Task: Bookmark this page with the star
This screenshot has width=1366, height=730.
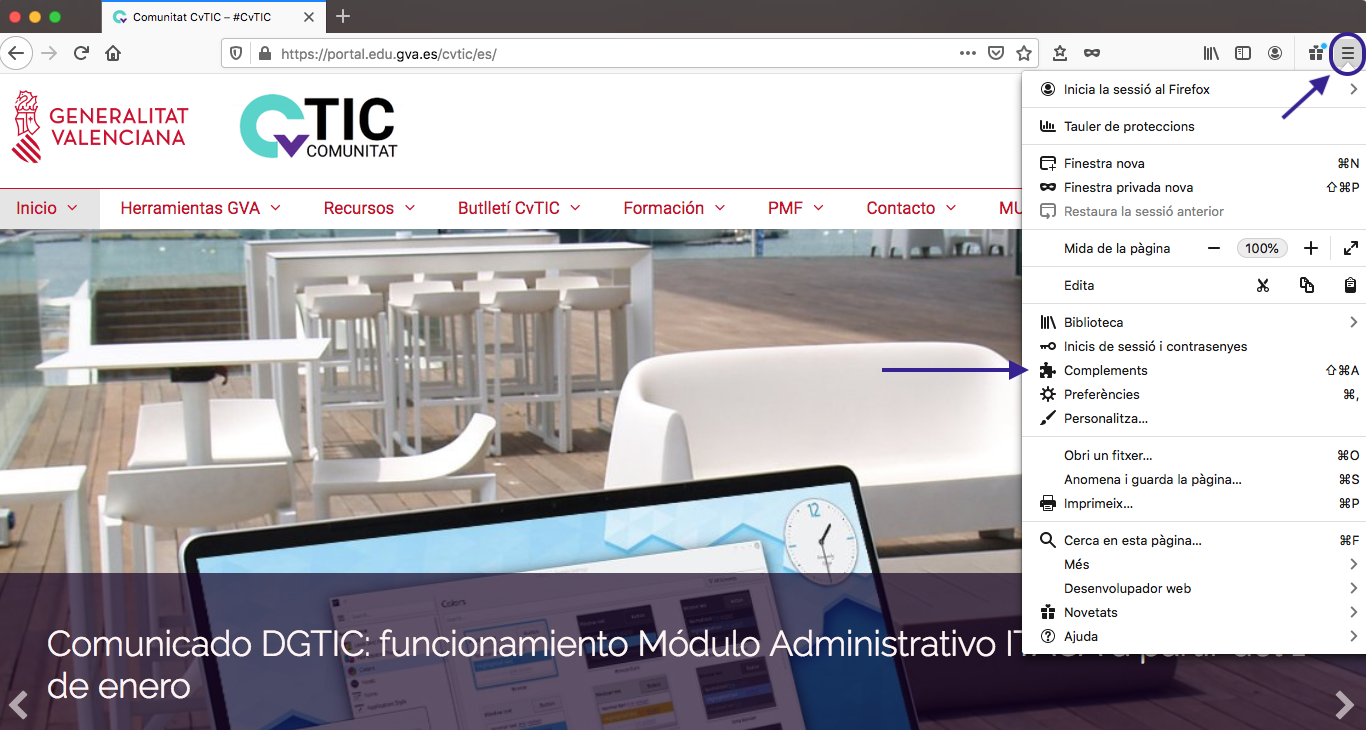Action: point(1024,53)
